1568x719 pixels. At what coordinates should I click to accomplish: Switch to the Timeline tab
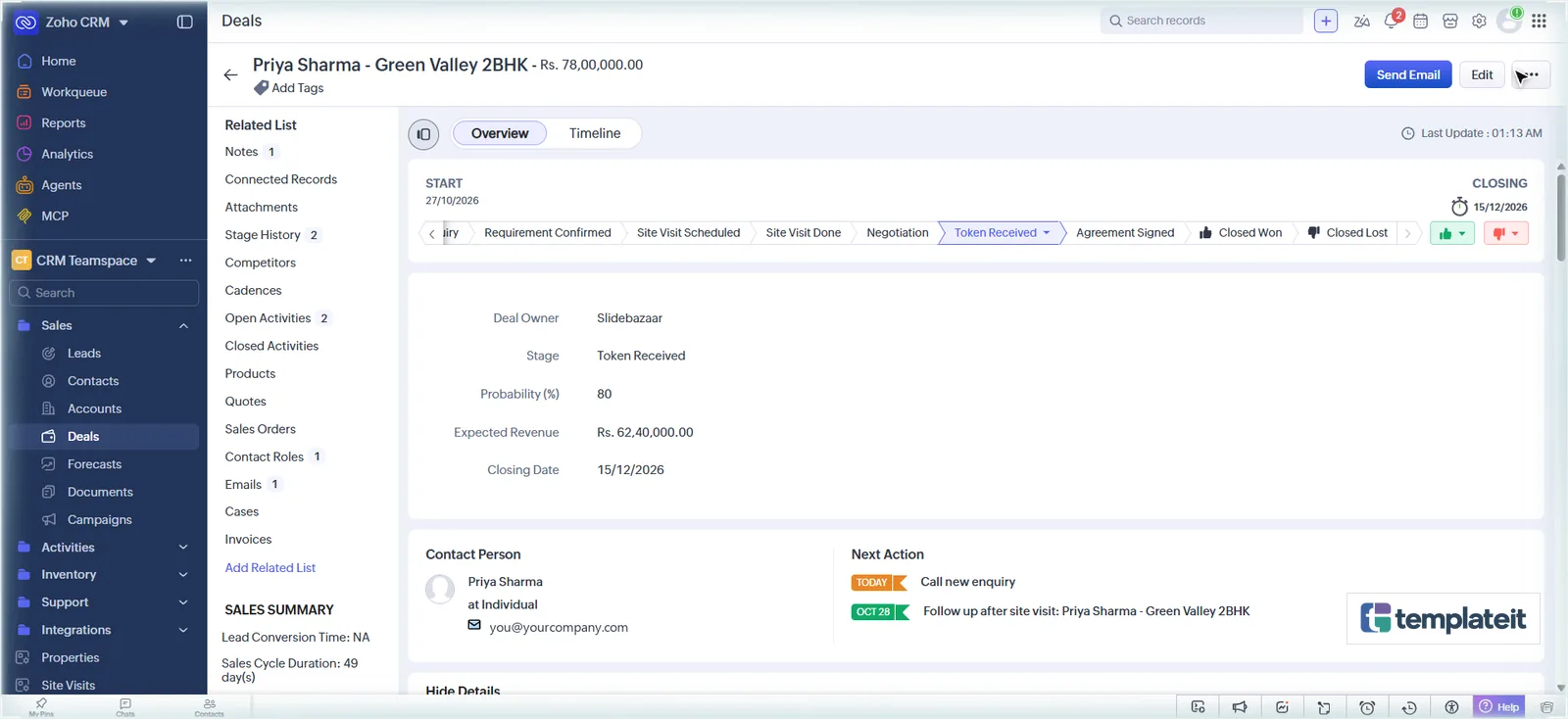pos(595,133)
